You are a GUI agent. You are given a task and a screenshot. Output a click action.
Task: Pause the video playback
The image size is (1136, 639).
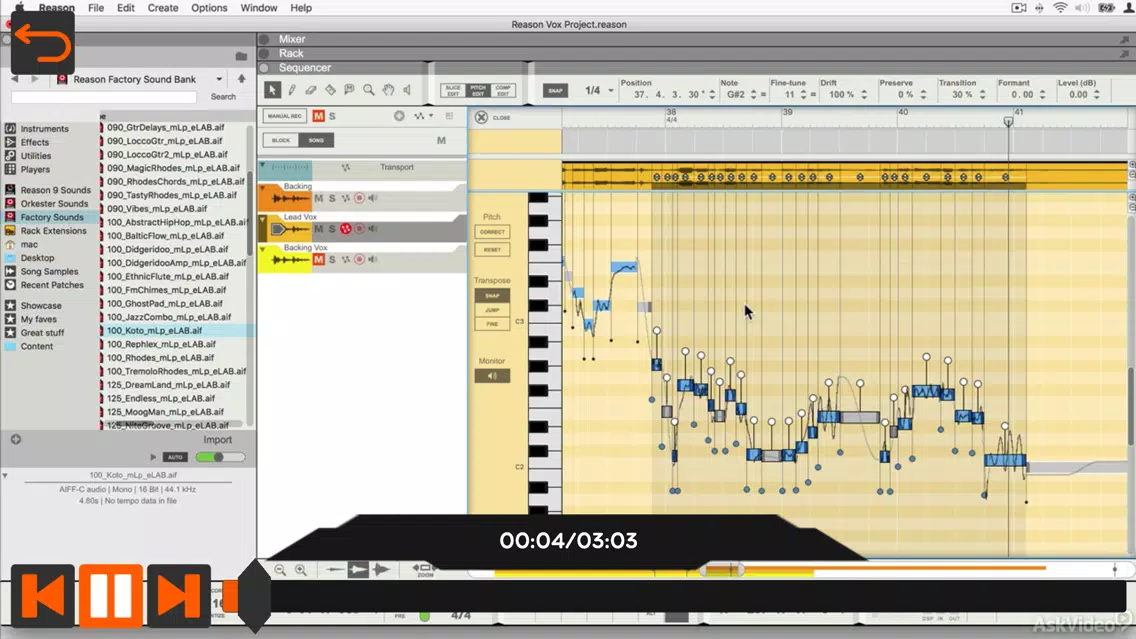pyautogui.click(x=110, y=596)
